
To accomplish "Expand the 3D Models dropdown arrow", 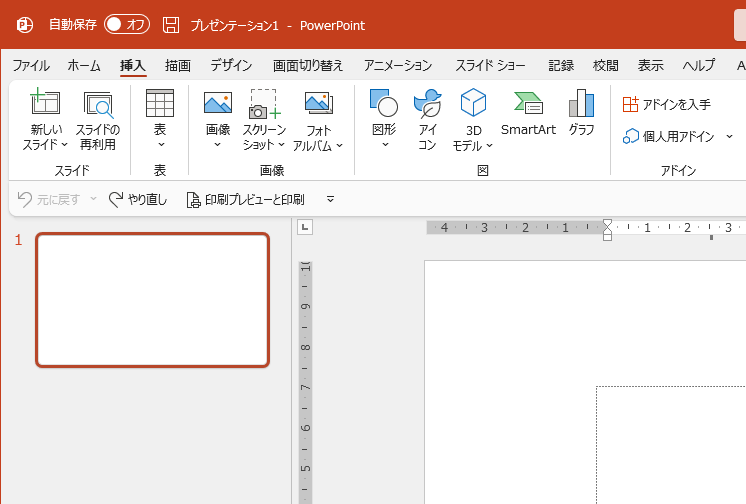I will 489,146.
